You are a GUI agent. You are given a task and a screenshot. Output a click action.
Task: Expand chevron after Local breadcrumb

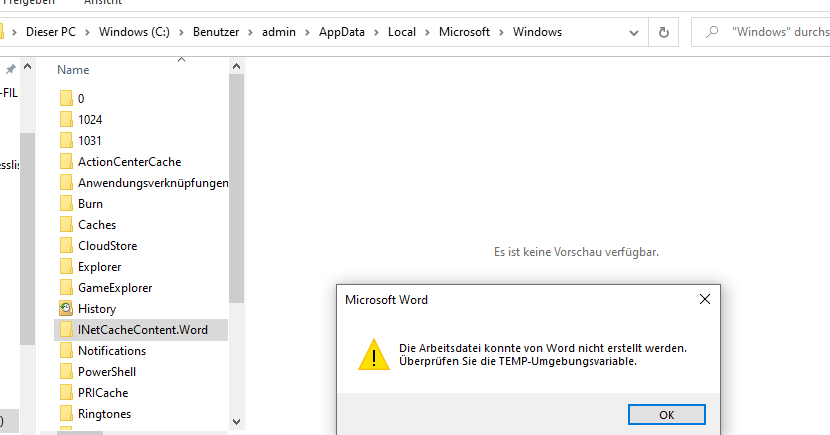tap(427, 33)
